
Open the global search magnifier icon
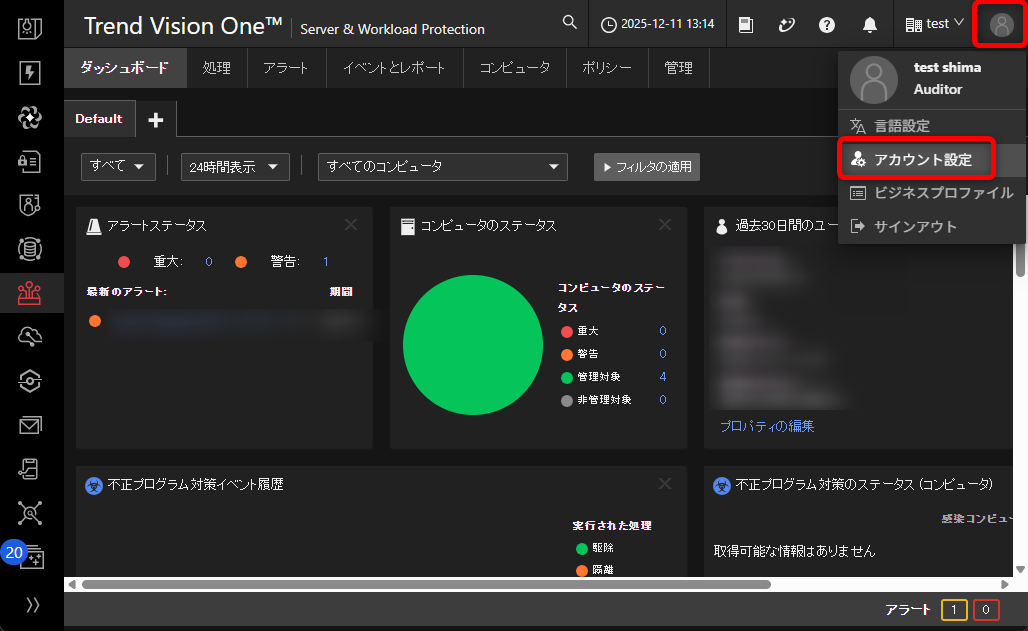click(569, 22)
